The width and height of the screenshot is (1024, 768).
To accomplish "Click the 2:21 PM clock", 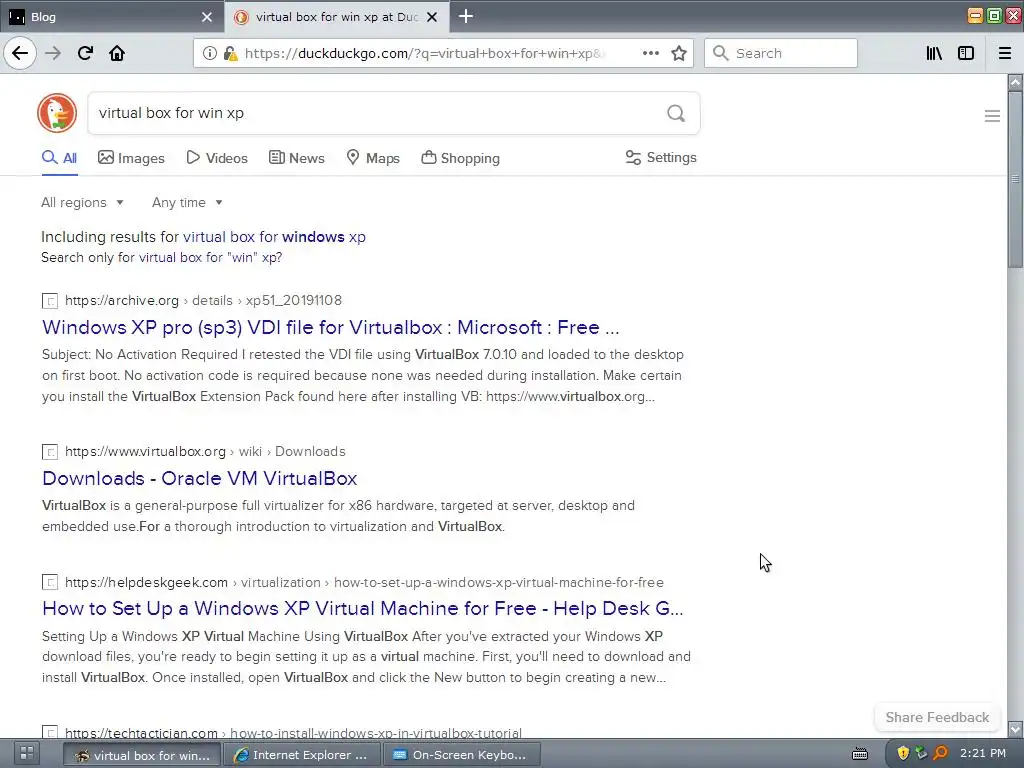I will pyautogui.click(x=983, y=753).
